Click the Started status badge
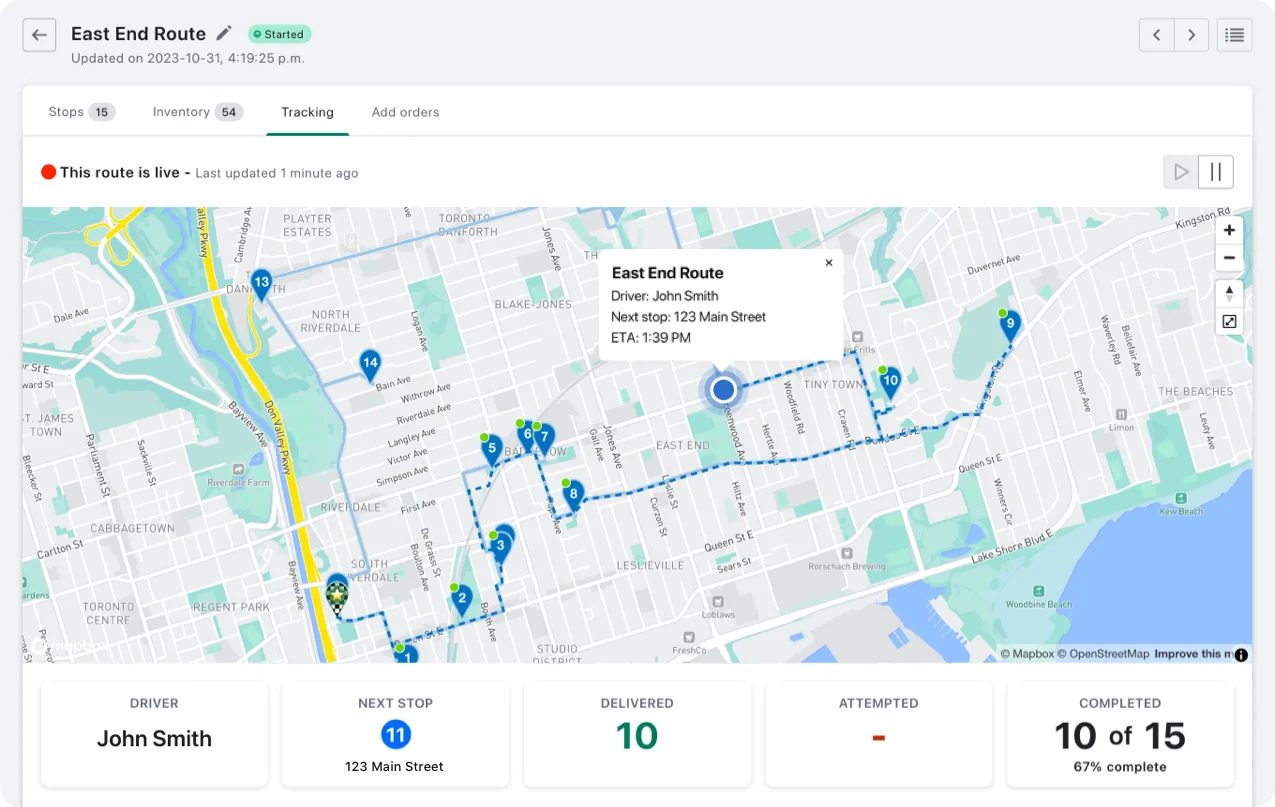Screen dimensions: 1275x807 [x=279, y=34]
